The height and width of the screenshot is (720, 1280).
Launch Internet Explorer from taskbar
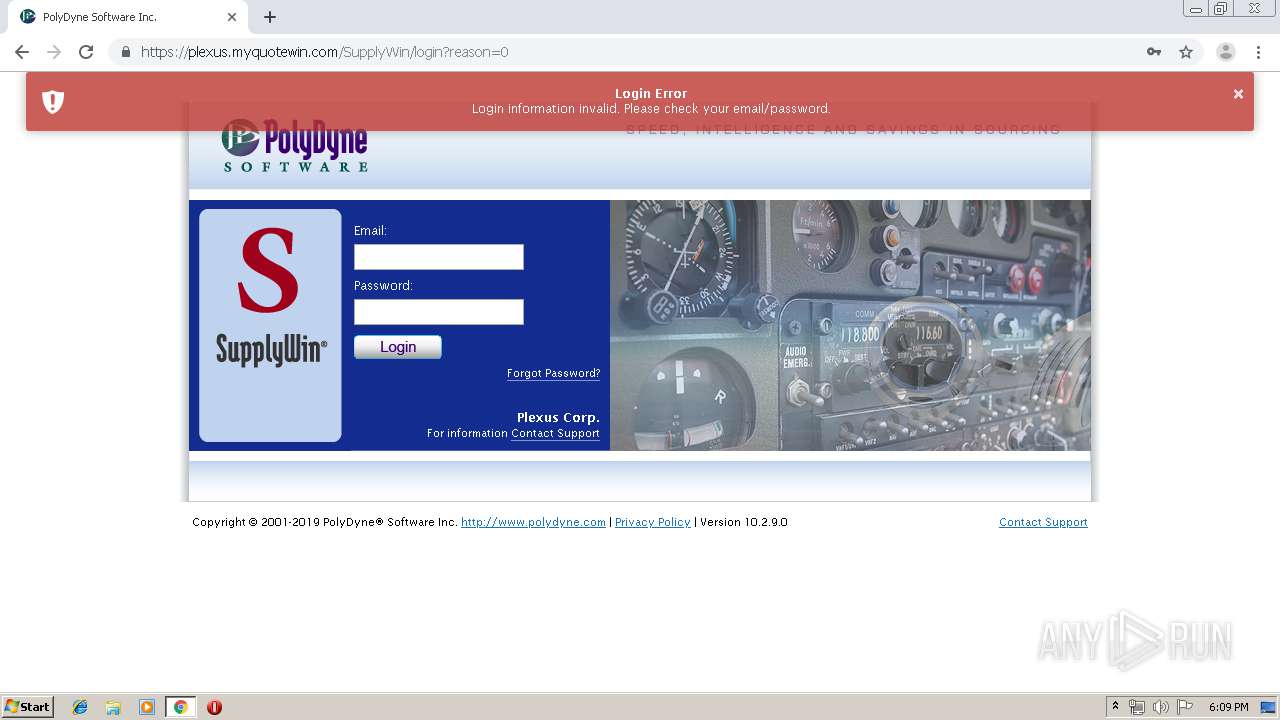80,707
